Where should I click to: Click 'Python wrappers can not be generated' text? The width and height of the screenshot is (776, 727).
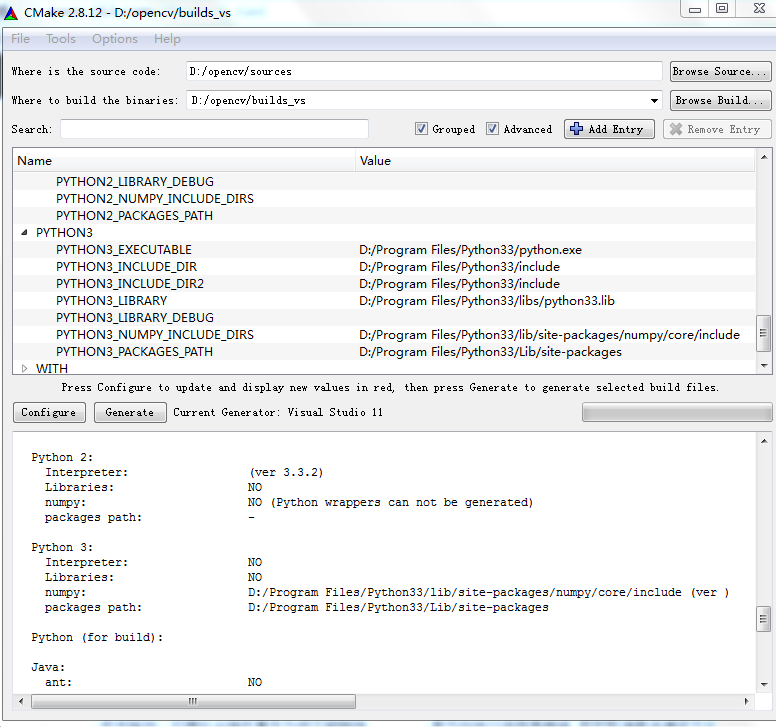[401, 502]
